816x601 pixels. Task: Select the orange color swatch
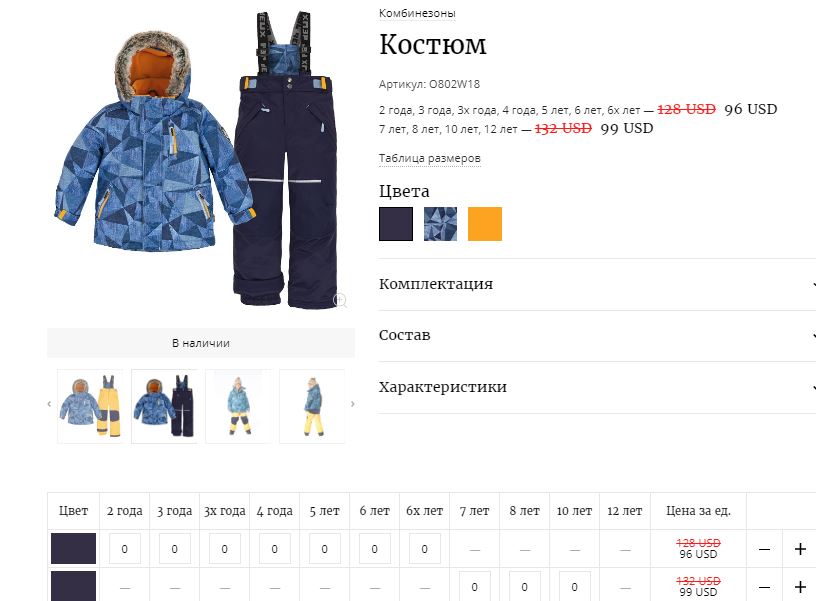click(485, 224)
